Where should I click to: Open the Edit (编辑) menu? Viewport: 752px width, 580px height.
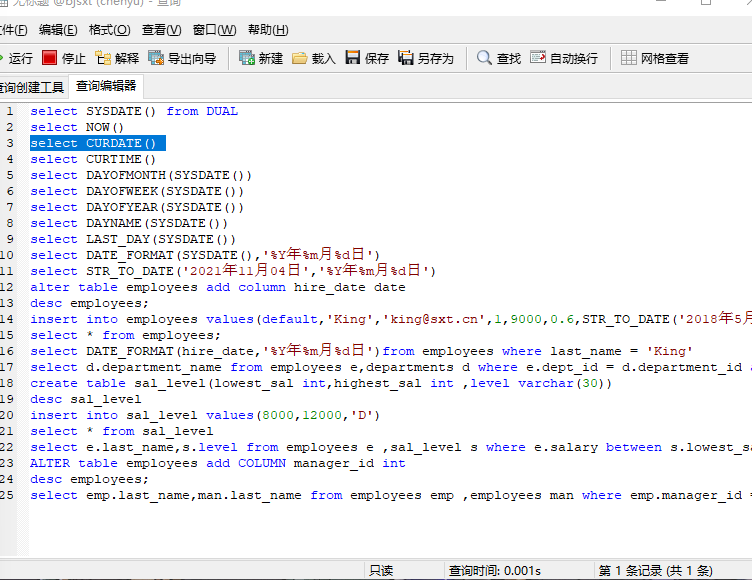[x=58, y=30]
